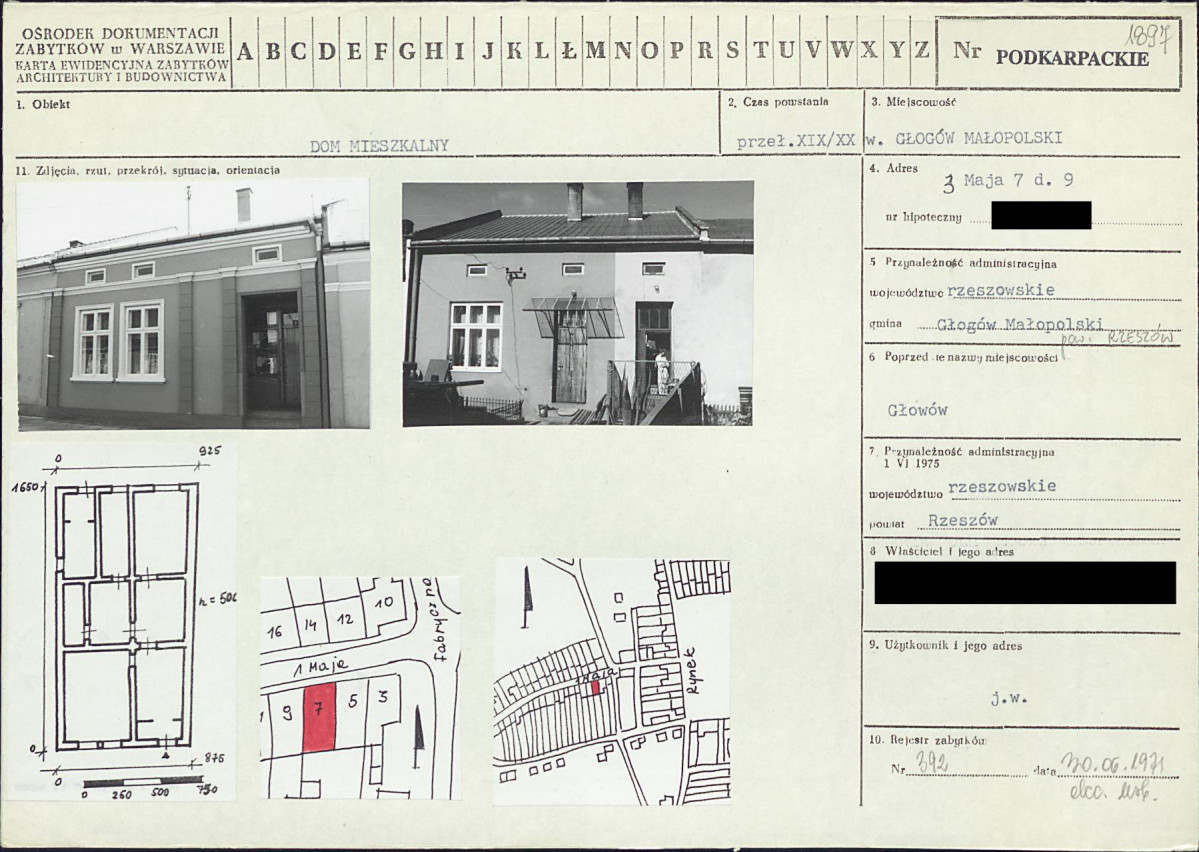This screenshot has height=852, width=1199.
Task: Click the PODKARPACKIE stamp label
Action: [x=1071, y=58]
